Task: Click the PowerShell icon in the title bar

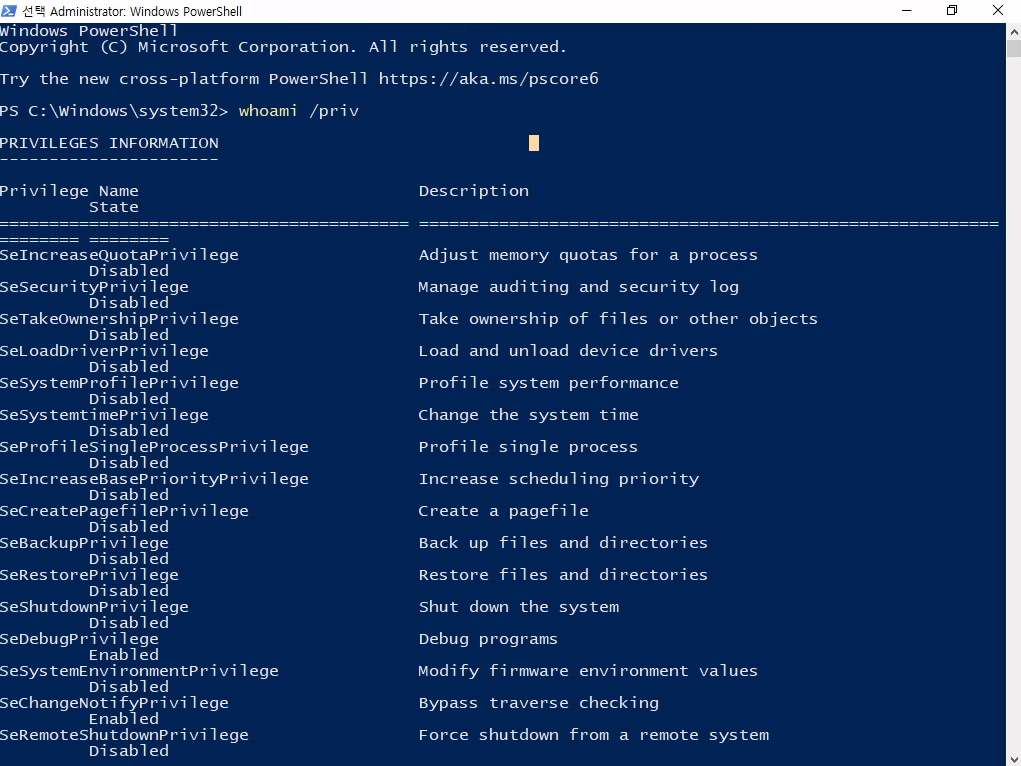Action: point(9,10)
